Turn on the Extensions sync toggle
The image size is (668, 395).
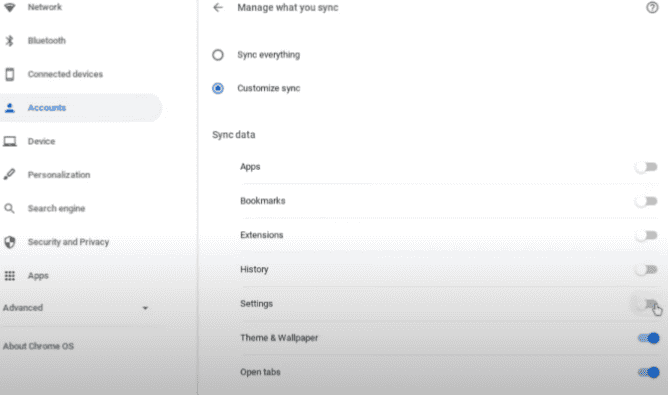click(646, 235)
